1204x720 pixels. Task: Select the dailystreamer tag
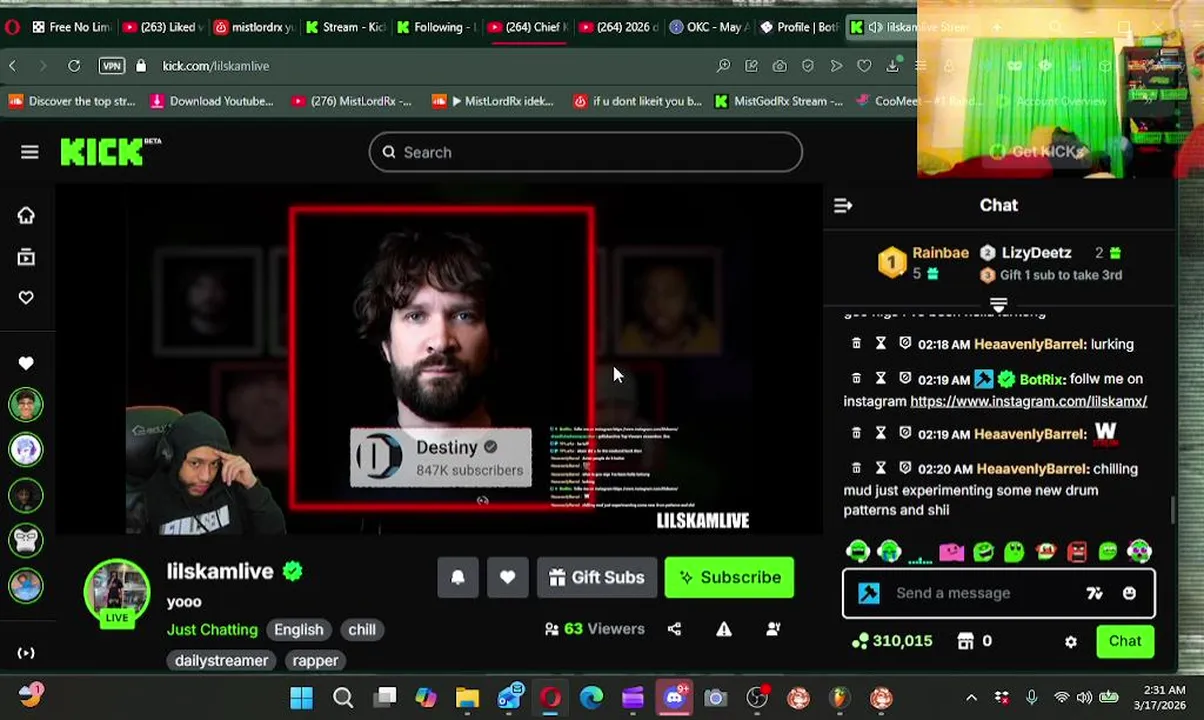pyautogui.click(x=221, y=660)
